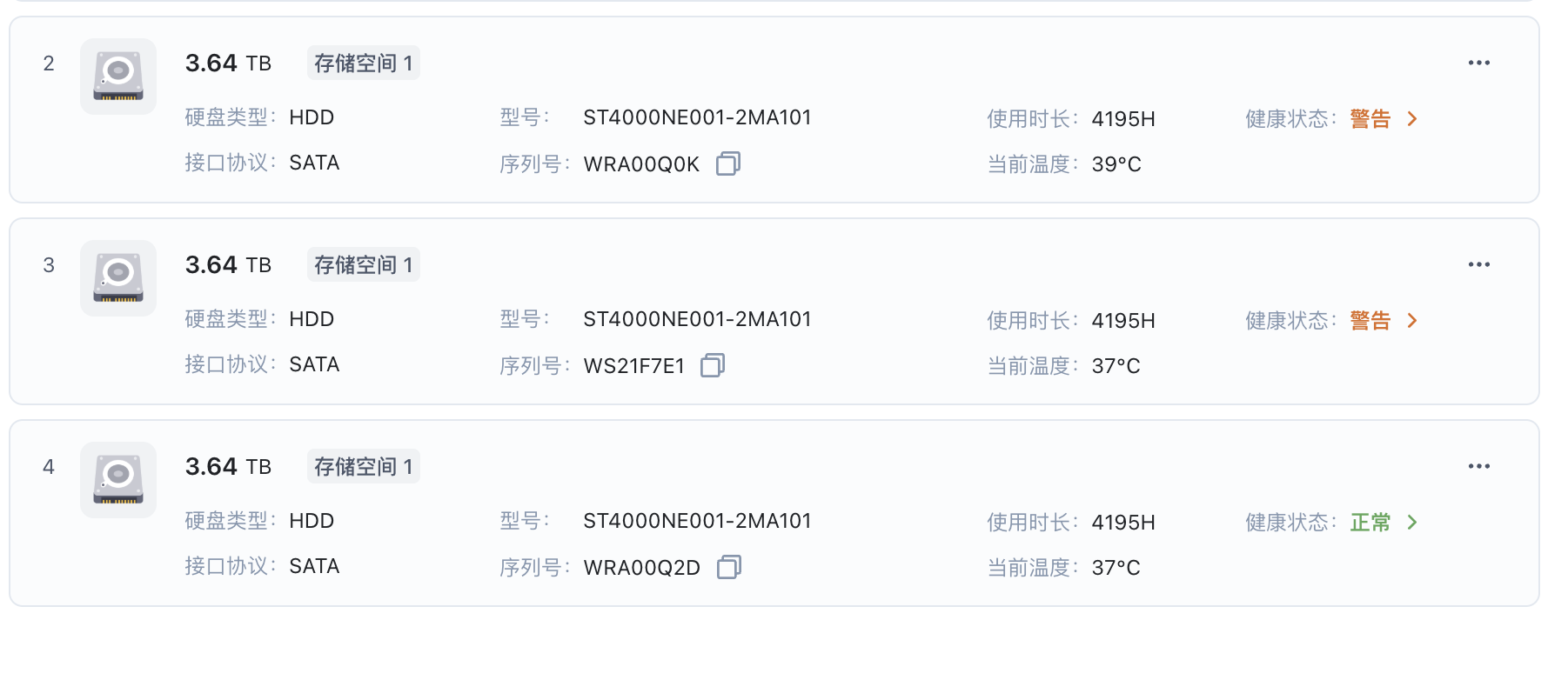
Task: Click disk 2's 存储空间 1 tag
Action: [363, 63]
